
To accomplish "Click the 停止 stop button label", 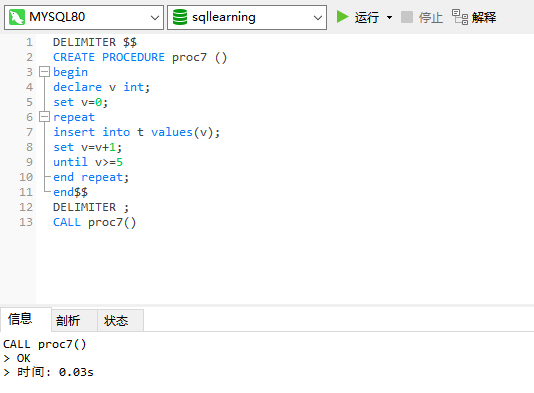I will tap(431, 17).
